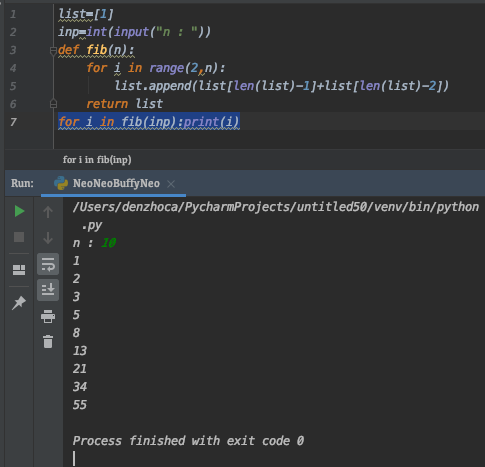Click console output value 3
The width and height of the screenshot is (485, 467).
click(76, 297)
